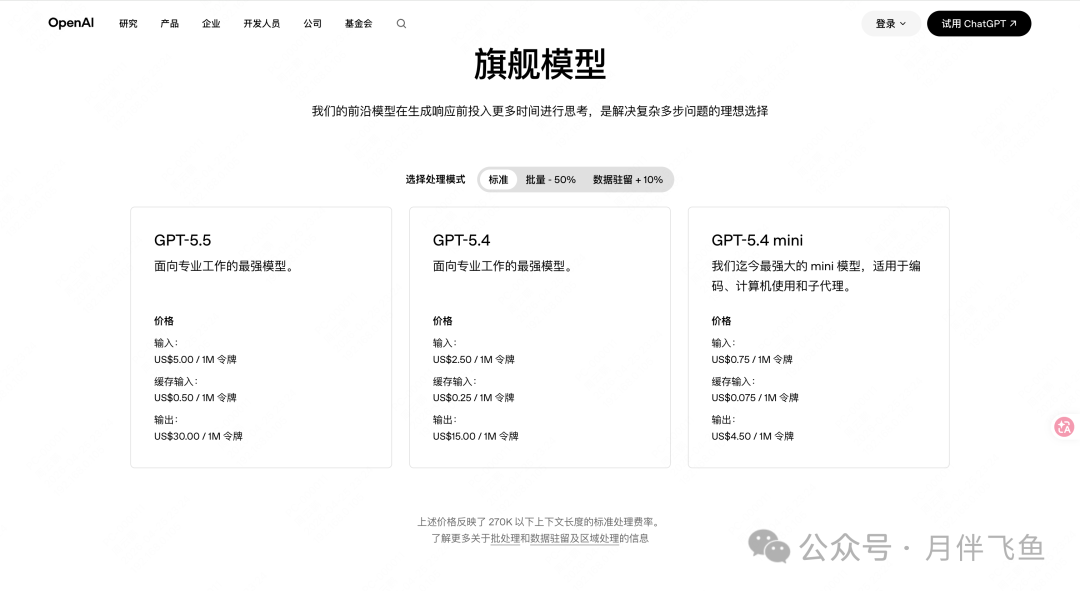Open the 开发人员 menu
This screenshot has height=591, width=1080.
coord(262,23)
